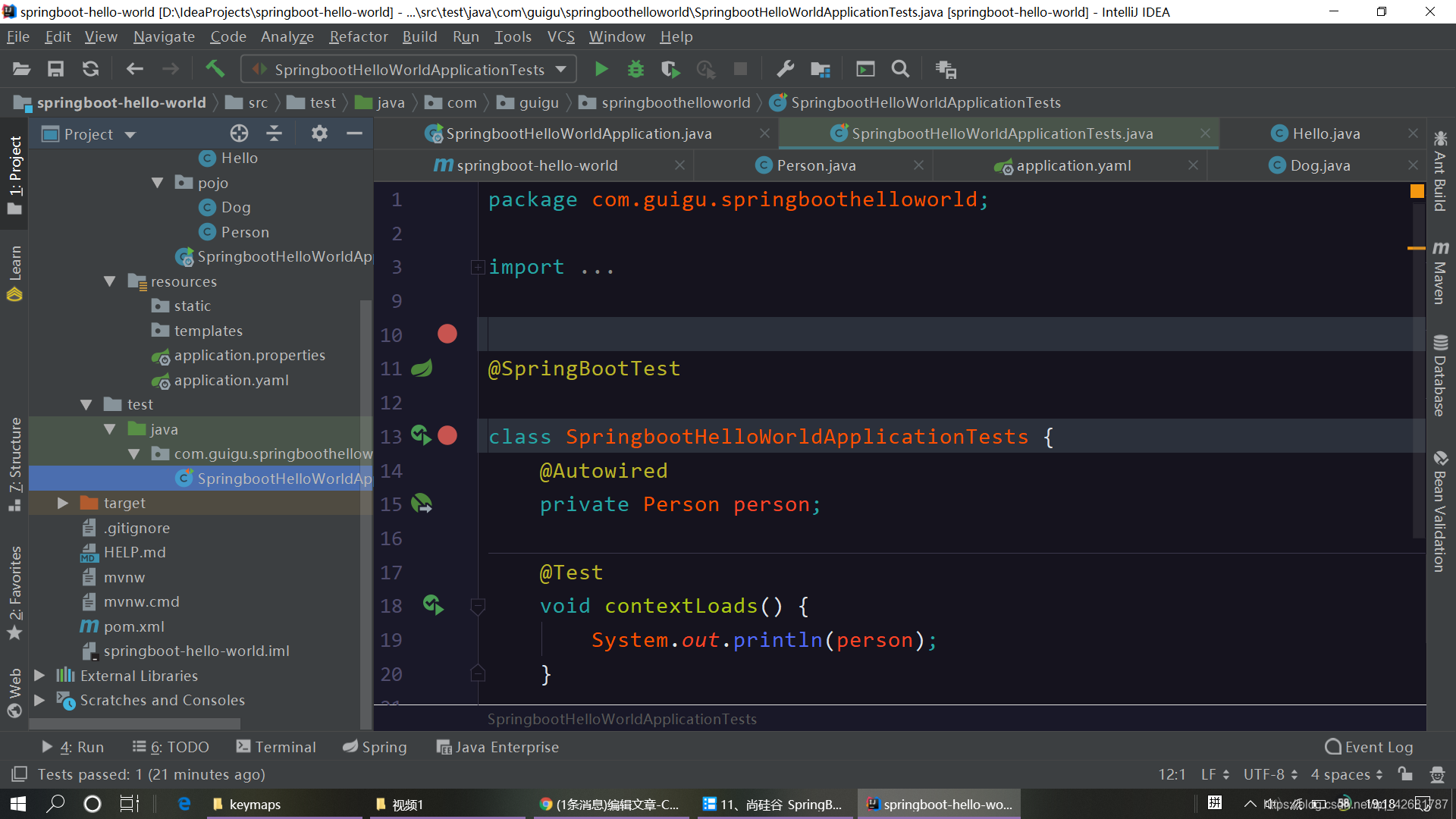The image size is (1456, 819).
Task: Expand the folded import statements
Action: click(x=478, y=268)
